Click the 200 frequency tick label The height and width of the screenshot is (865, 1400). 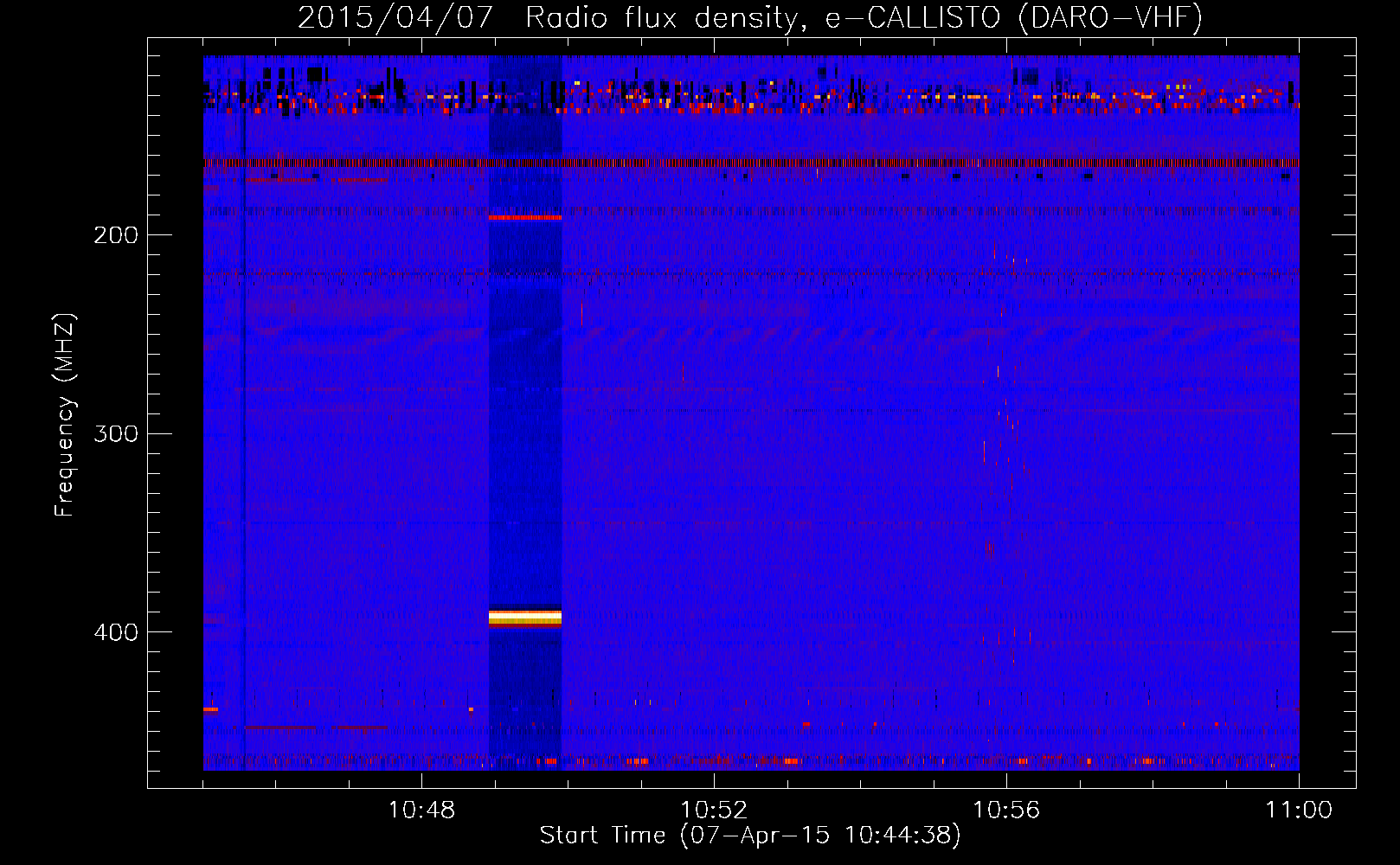click(x=116, y=235)
